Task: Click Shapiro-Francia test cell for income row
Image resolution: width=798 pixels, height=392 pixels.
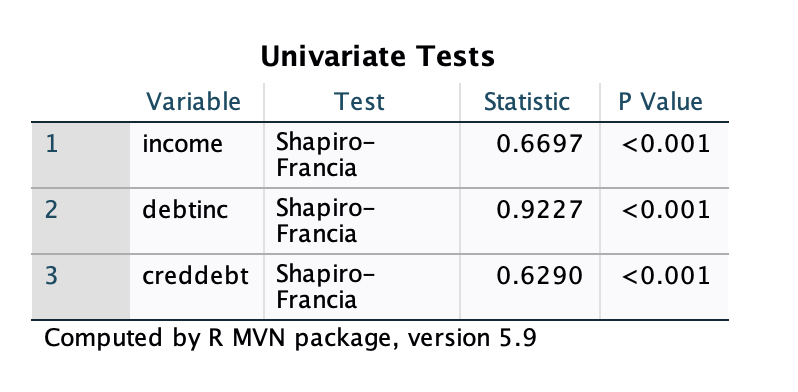Action: pyautogui.click(x=362, y=155)
